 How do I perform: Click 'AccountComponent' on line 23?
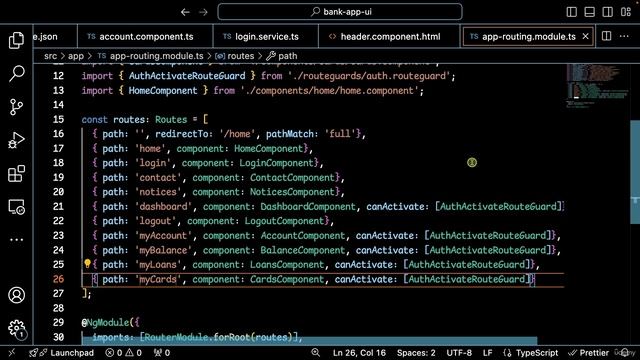[303, 236]
